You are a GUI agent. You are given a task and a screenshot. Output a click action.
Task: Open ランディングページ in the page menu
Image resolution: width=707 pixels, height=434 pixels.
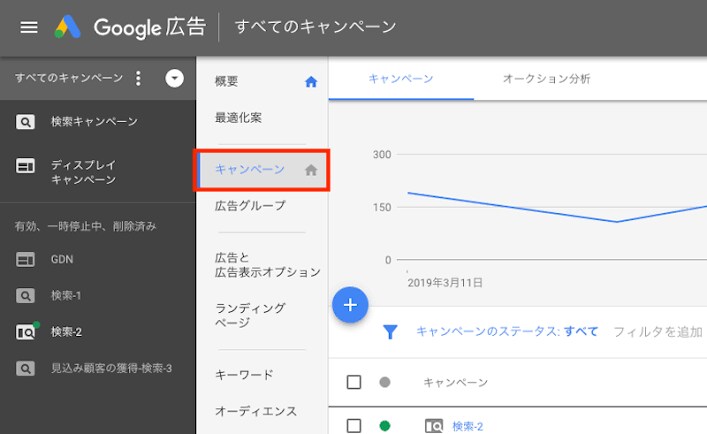[250, 315]
